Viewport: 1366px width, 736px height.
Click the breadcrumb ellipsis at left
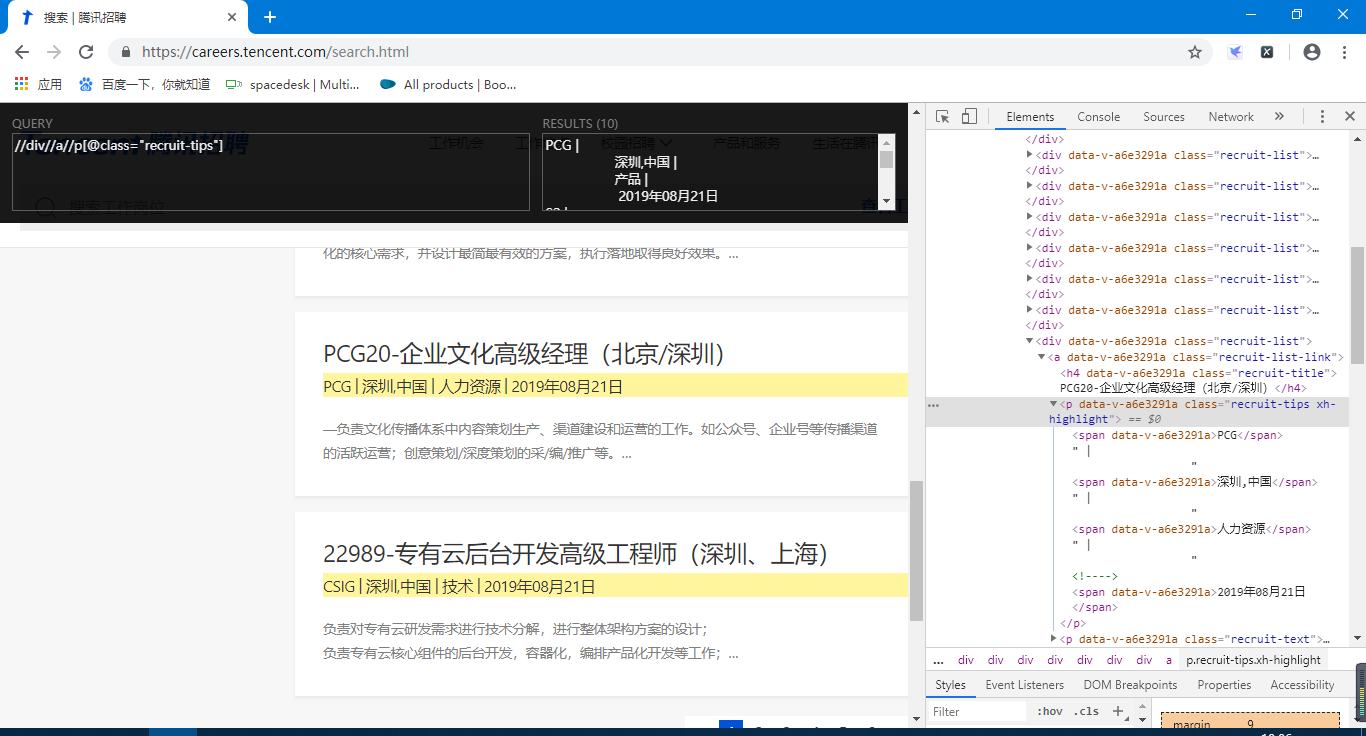tap(938, 660)
